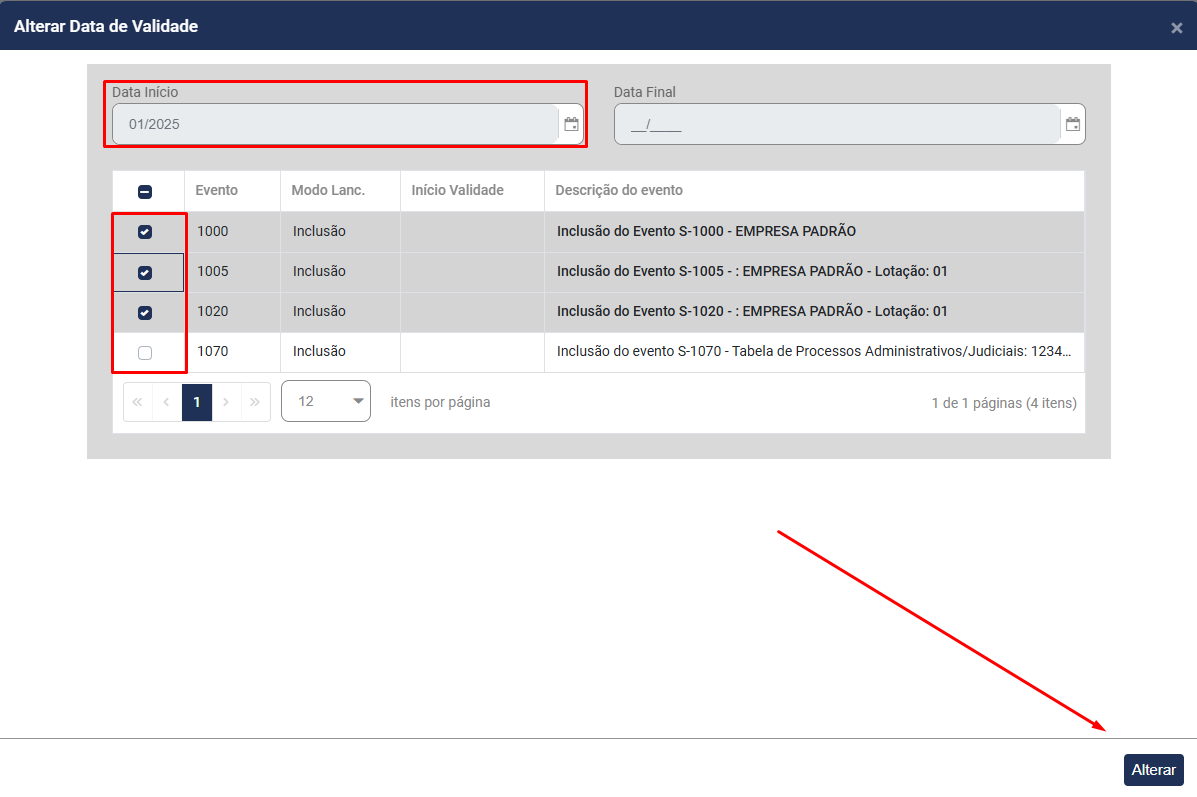Open the Data Final calendar picker
The image size is (1197, 797).
[1072, 125]
